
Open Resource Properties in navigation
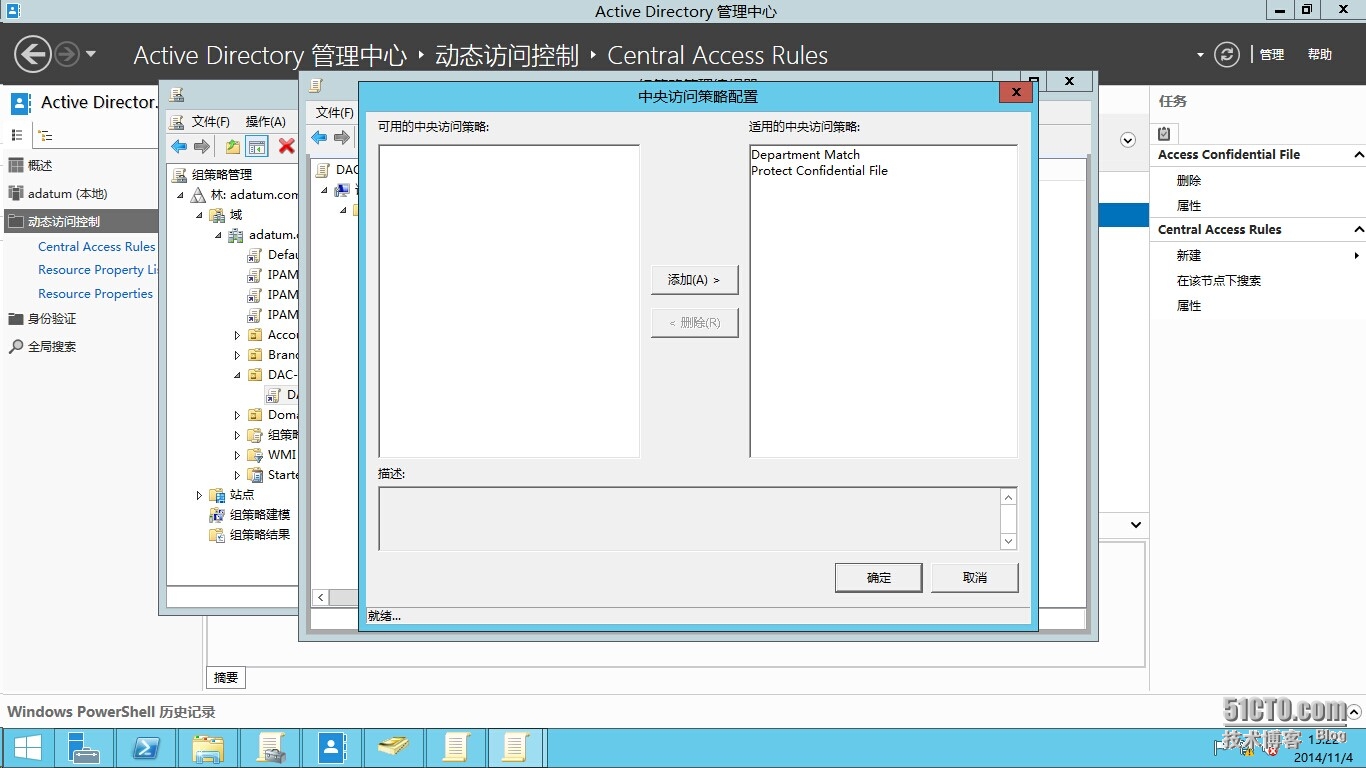95,294
